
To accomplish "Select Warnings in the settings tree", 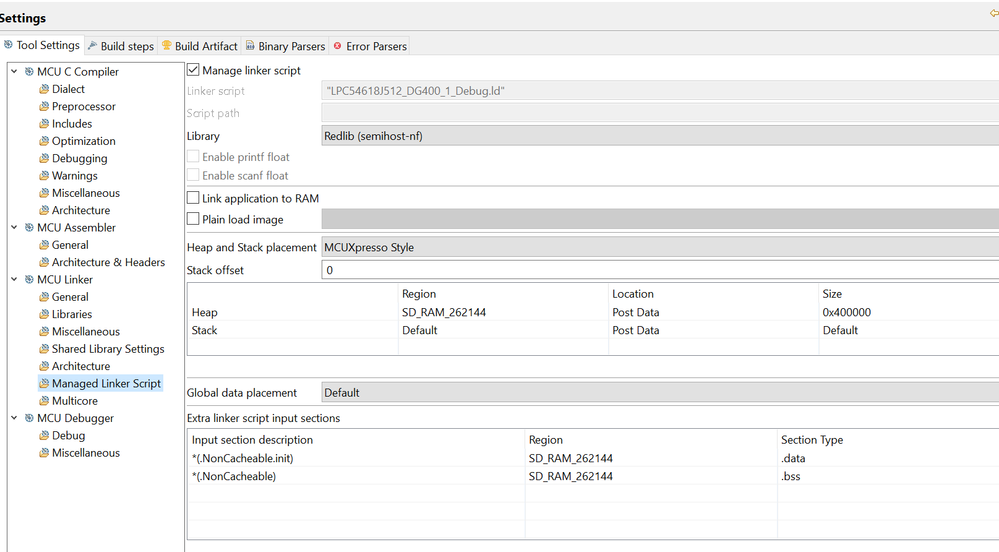I will tap(75, 176).
